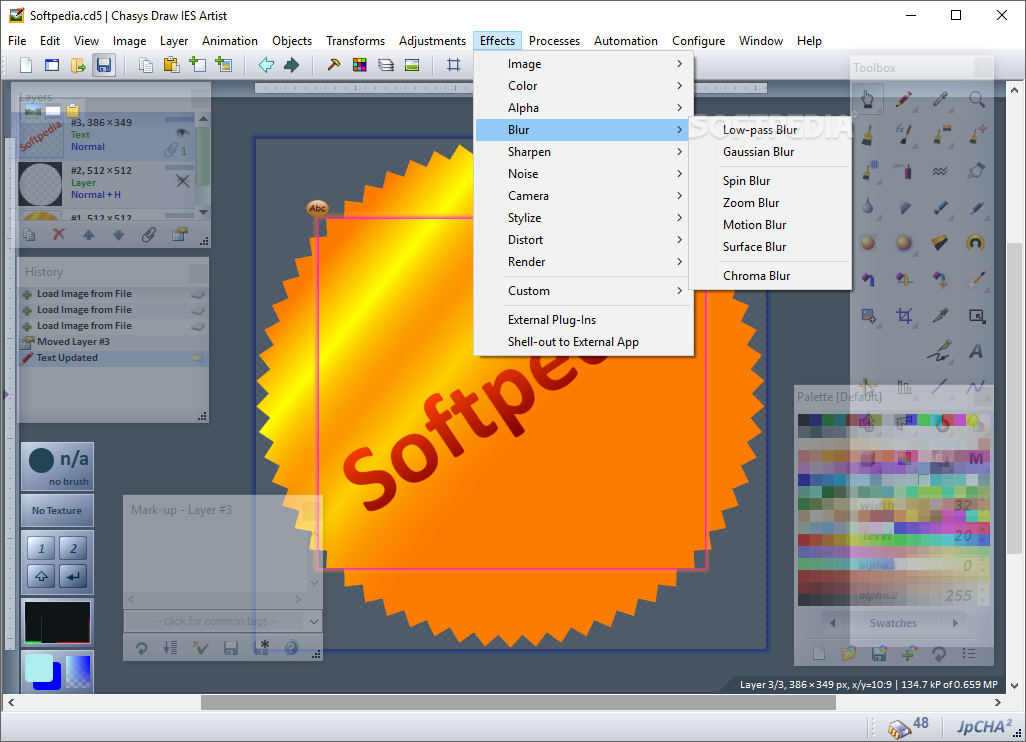Click the Save floppy disk toolbar icon

104,65
